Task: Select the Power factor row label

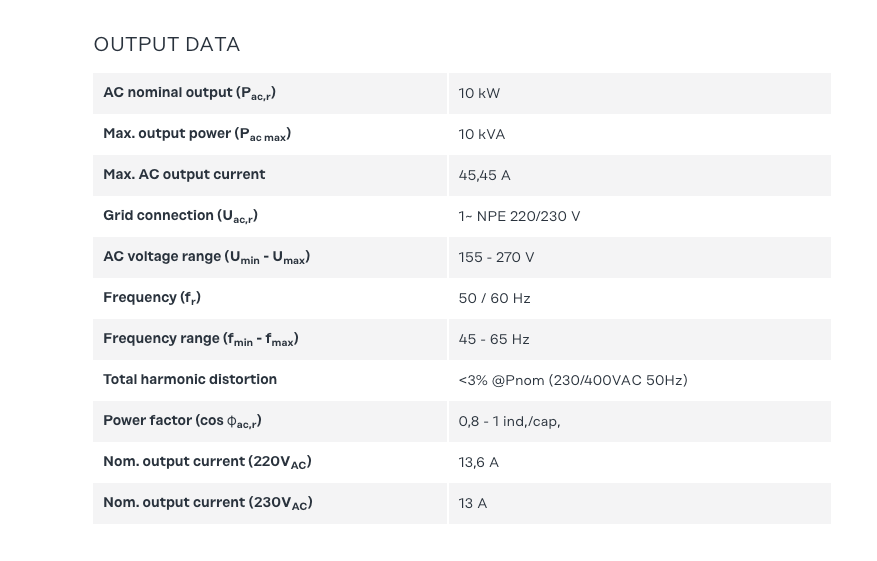Action: [x=182, y=421]
